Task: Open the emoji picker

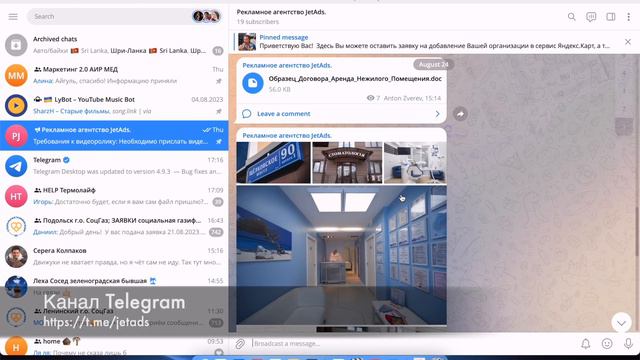Action: pyautogui.click(x=607, y=344)
